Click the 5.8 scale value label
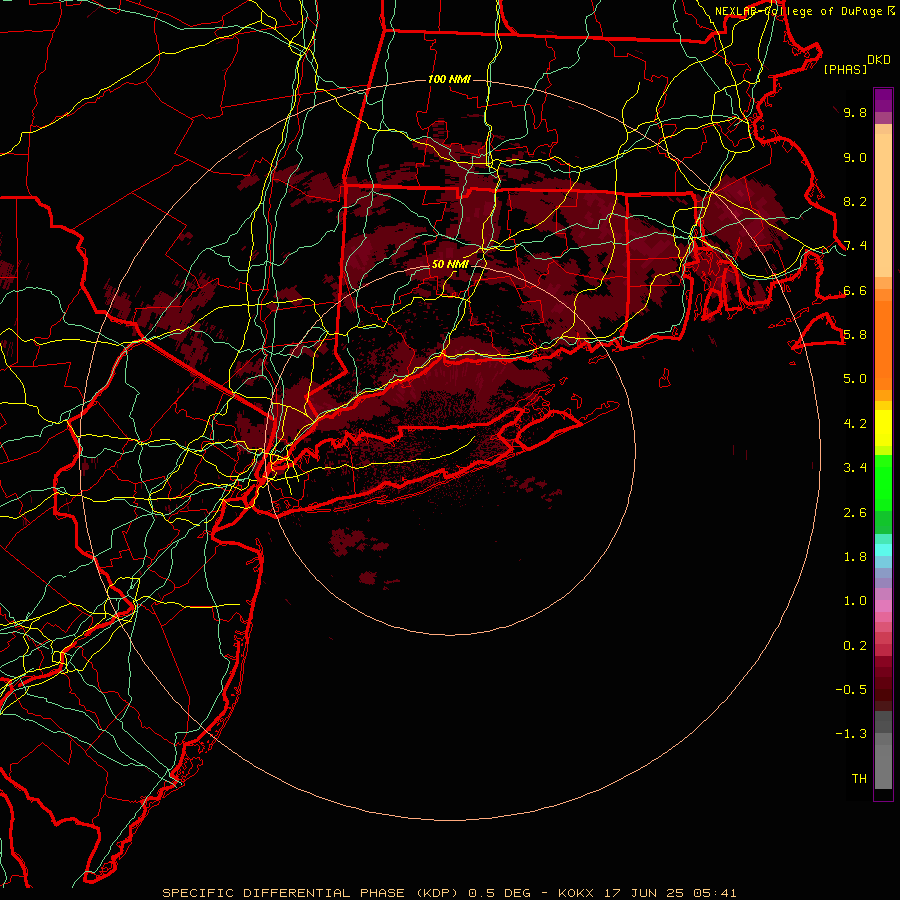The image size is (900, 900). tap(855, 335)
